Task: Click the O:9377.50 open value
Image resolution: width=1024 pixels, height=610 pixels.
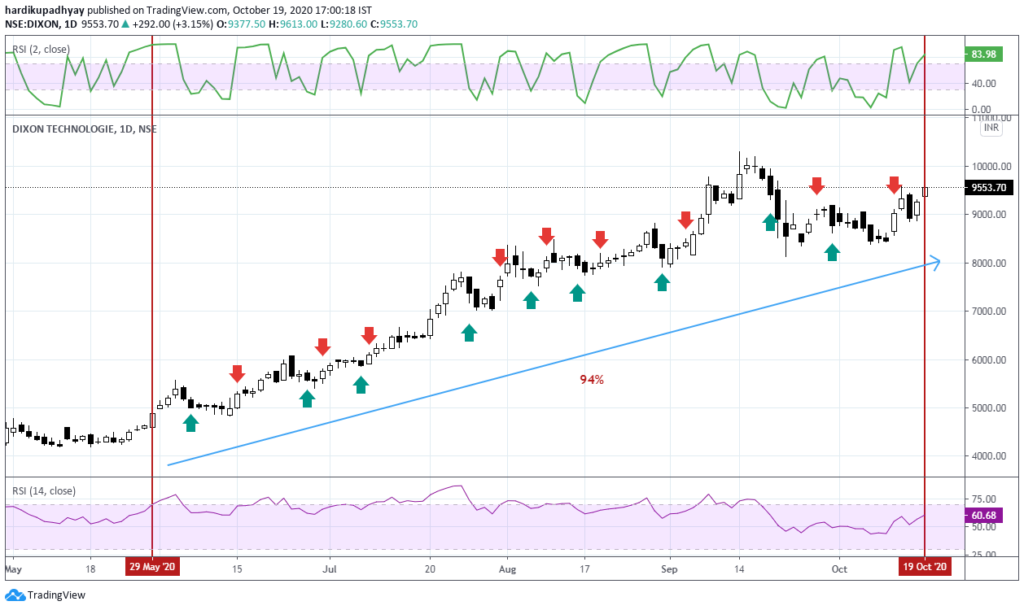Action: (241, 24)
